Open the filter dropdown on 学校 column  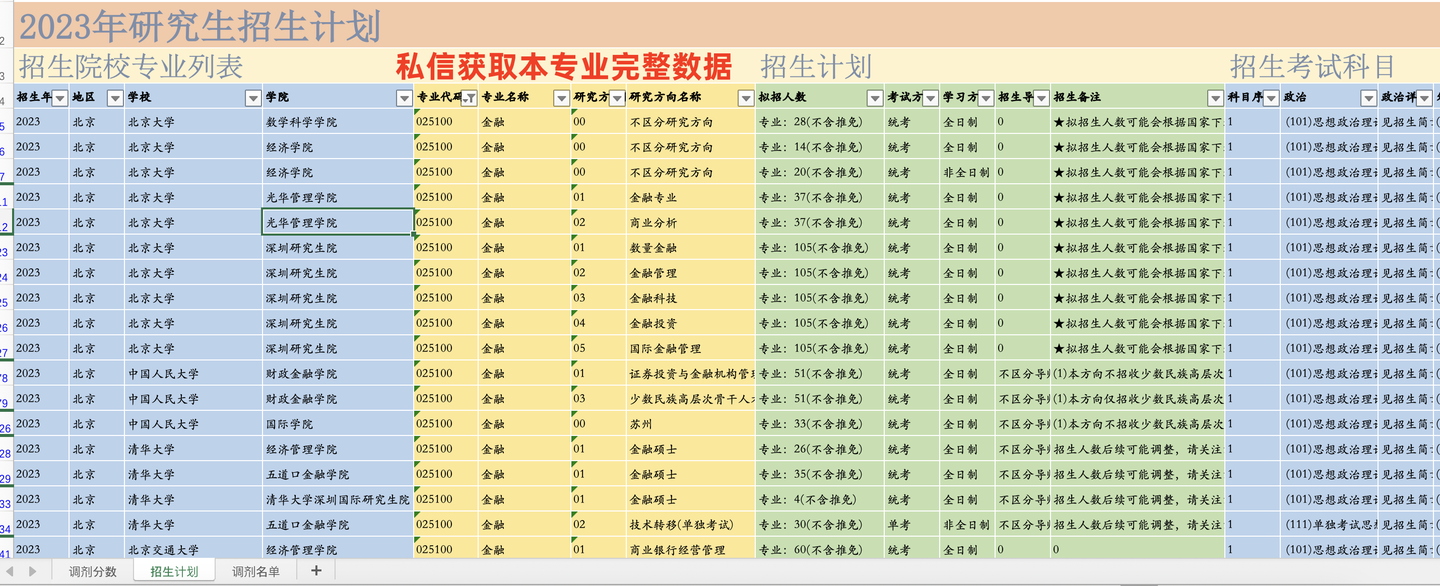click(x=252, y=97)
